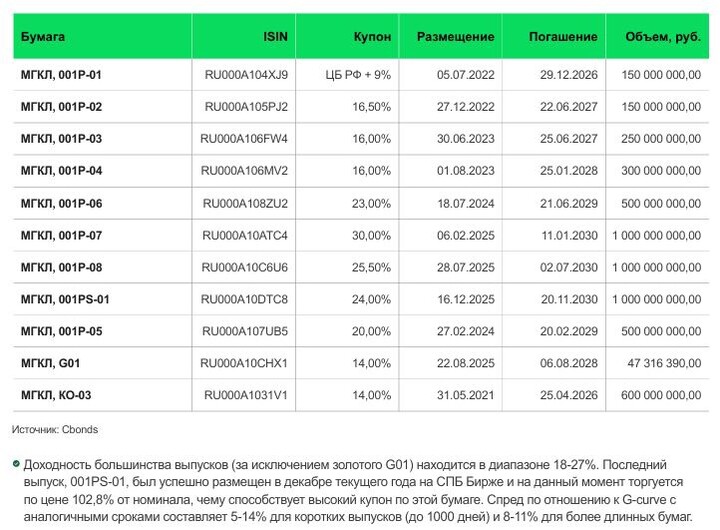The image size is (720, 530).
Task: Click maturity date 06.08.2028
Action: click(x=568, y=363)
